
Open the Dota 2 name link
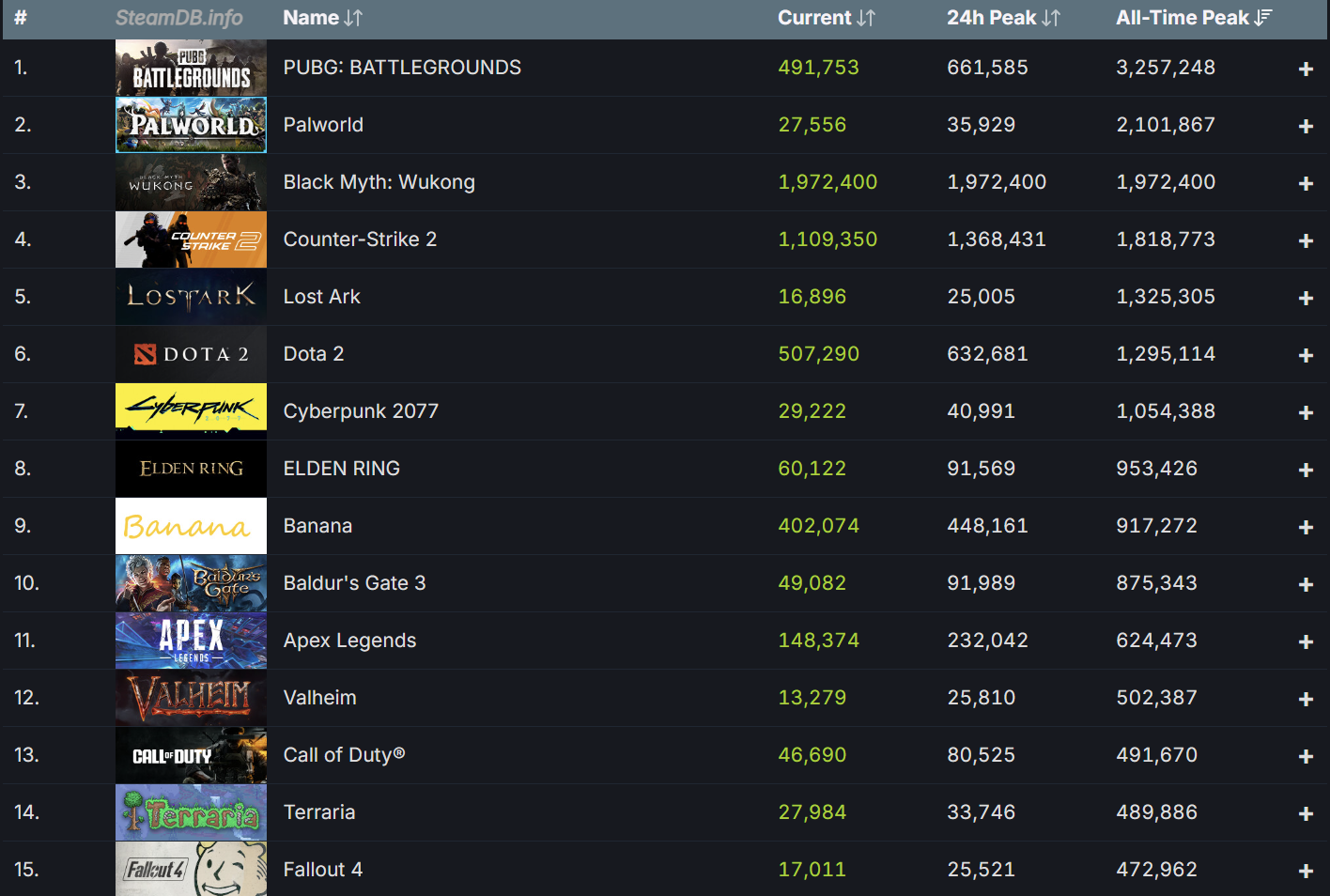[314, 354]
